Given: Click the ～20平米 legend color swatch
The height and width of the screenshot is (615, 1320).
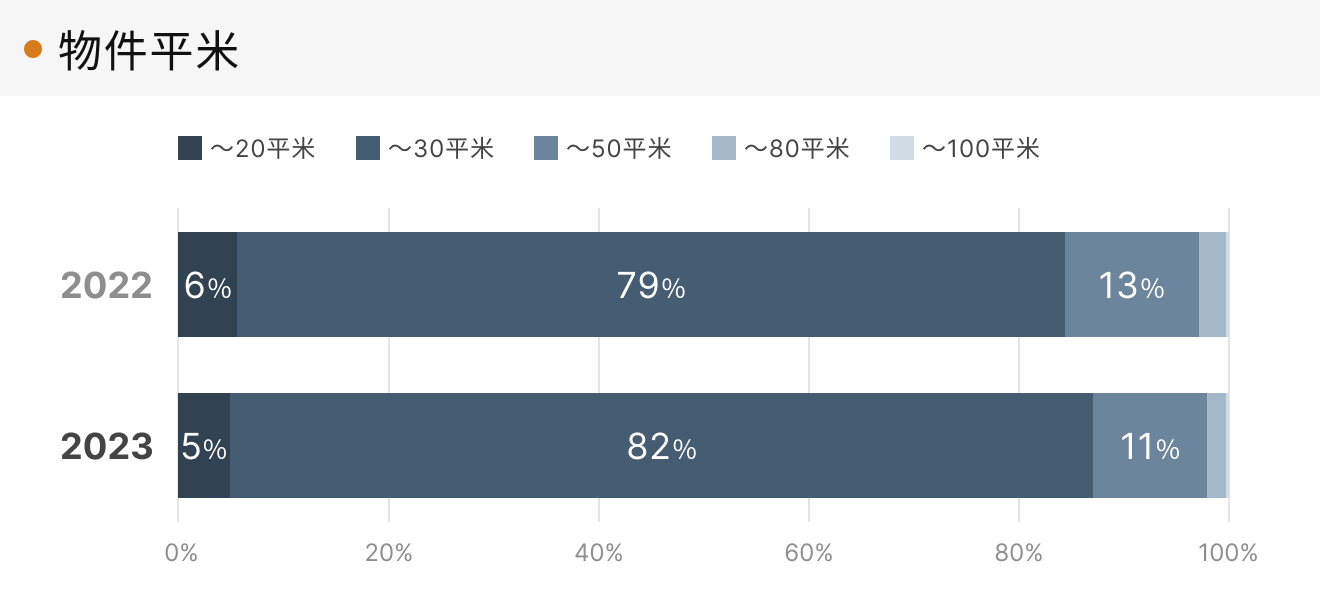Looking at the screenshot, I should 190,148.
